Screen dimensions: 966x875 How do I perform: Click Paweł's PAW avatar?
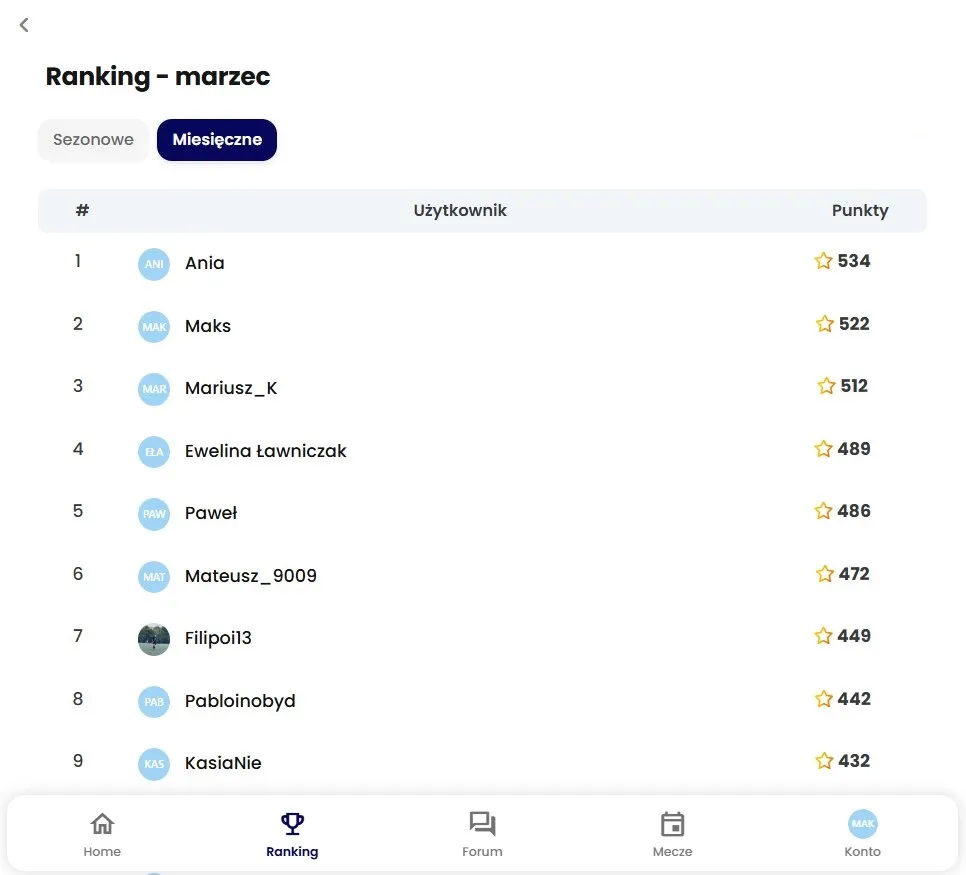[x=154, y=514]
